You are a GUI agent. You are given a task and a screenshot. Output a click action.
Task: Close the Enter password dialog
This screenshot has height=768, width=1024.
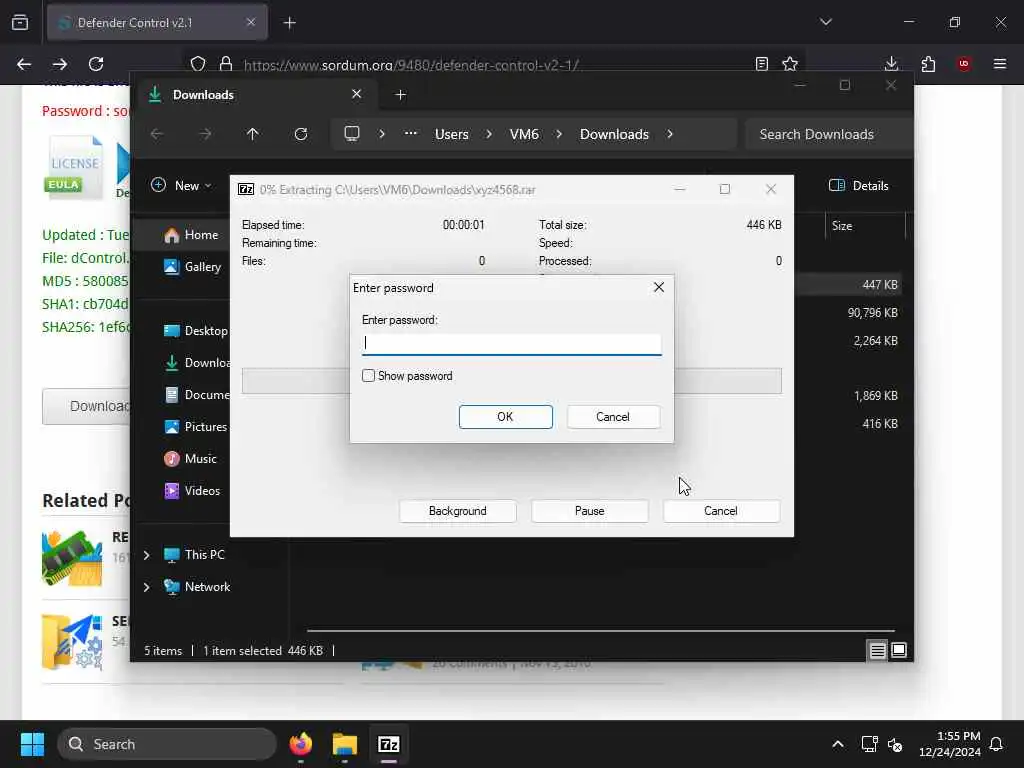[x=659, y=287]
